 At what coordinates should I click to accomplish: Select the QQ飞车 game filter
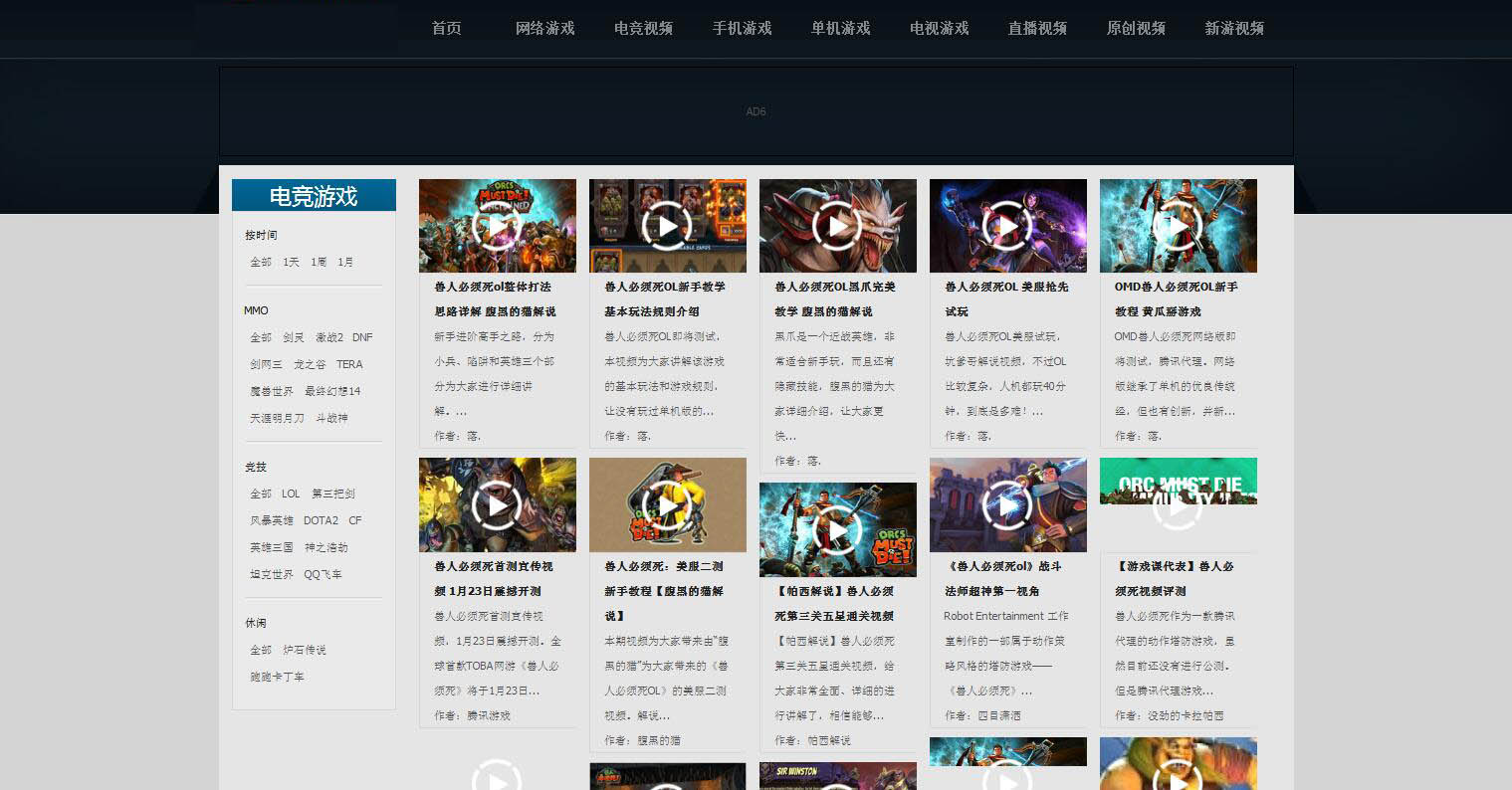323,574
